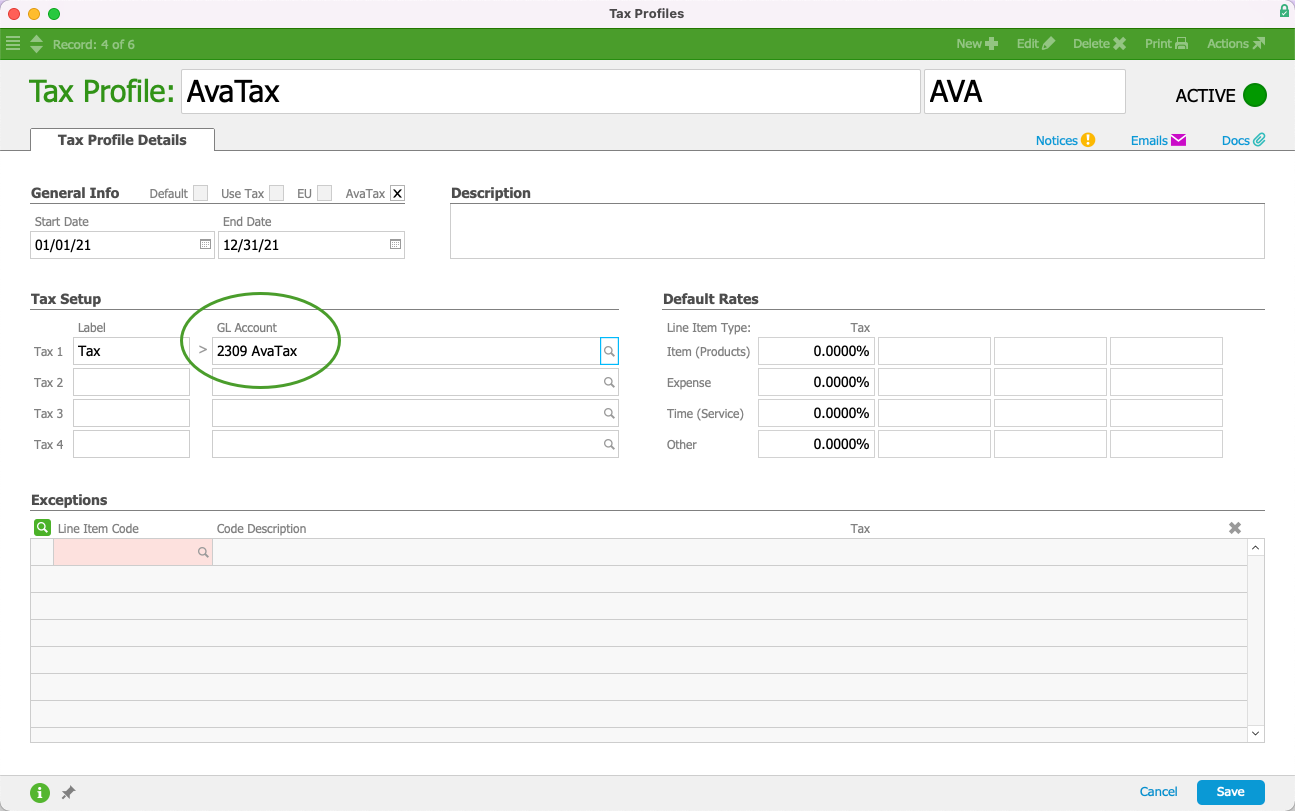Search GL accounts for Tax 2
The width and height of the screenshot is (1295, 811).
point(609,382)
